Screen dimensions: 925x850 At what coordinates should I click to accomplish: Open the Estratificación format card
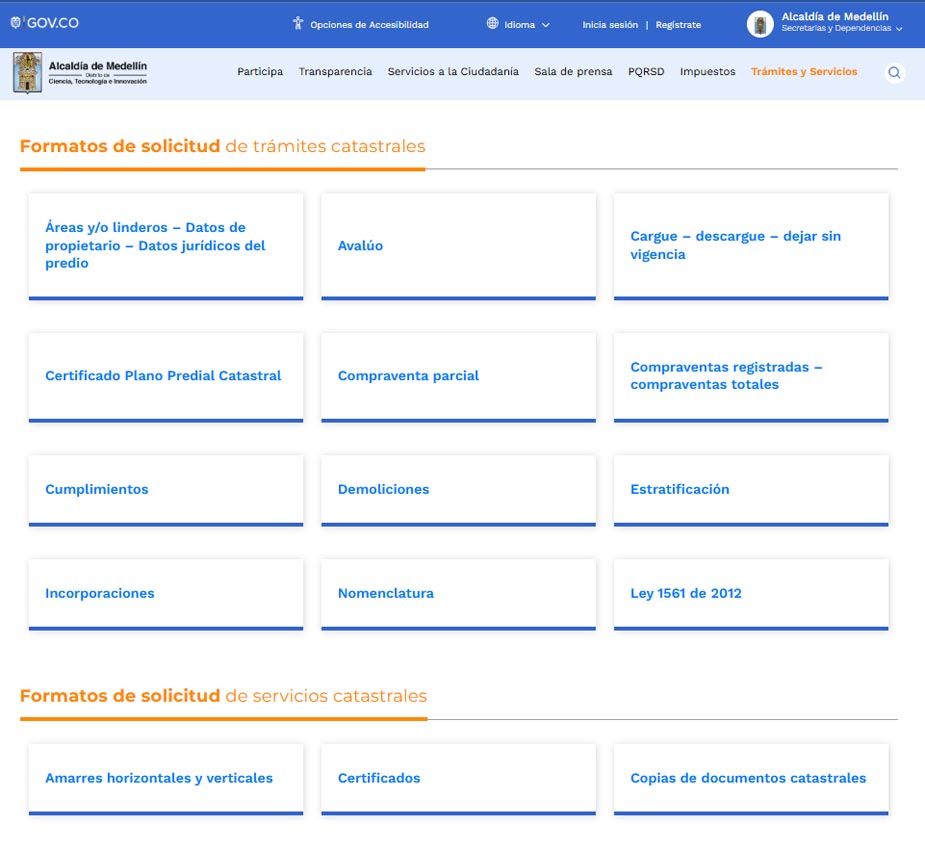tap(750, 490)
